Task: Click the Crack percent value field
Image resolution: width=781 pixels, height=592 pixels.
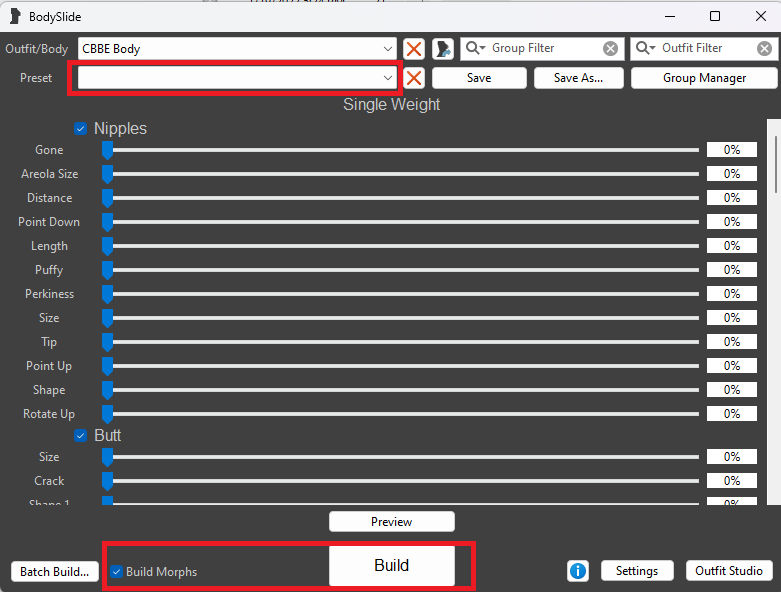Action: click(x=732, y=481)
